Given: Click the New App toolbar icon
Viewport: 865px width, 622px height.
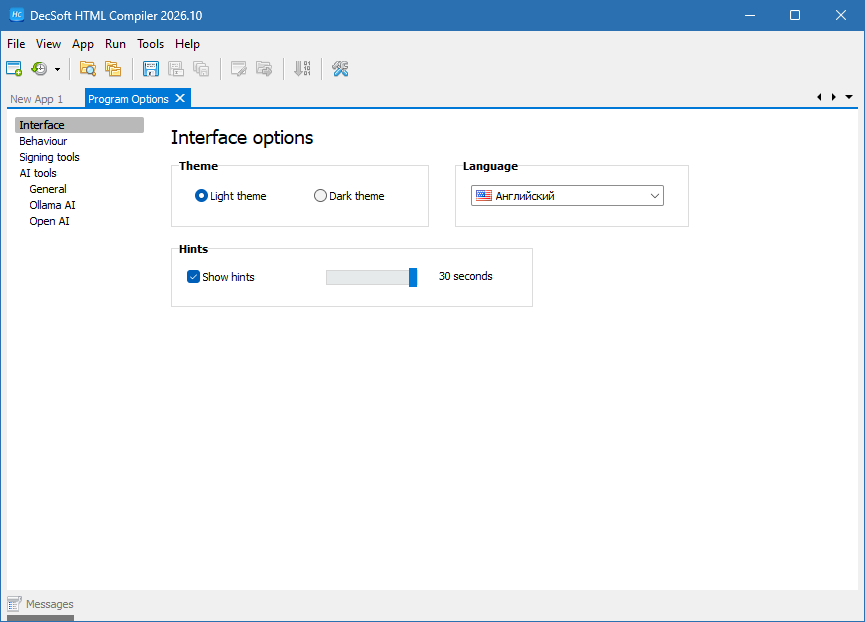Looking at the screenshot, I should [x=14, y=68].
